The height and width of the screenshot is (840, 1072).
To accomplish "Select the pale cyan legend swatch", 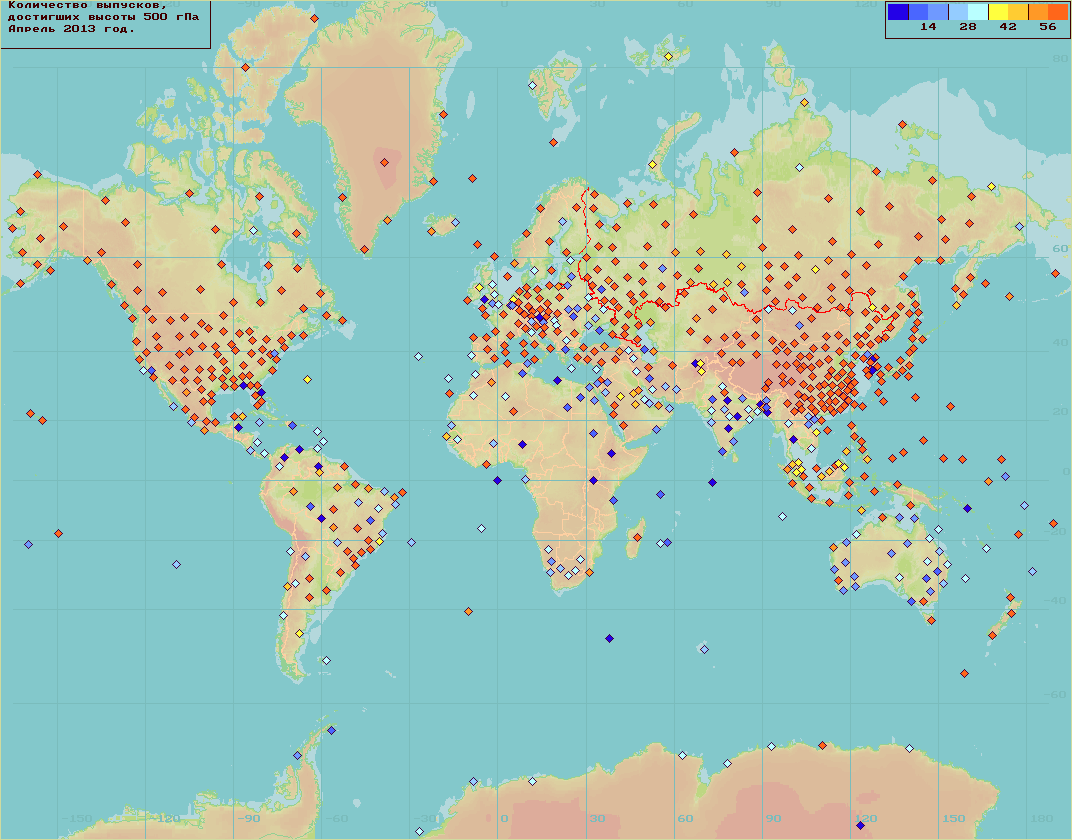I will click(978, 12).
